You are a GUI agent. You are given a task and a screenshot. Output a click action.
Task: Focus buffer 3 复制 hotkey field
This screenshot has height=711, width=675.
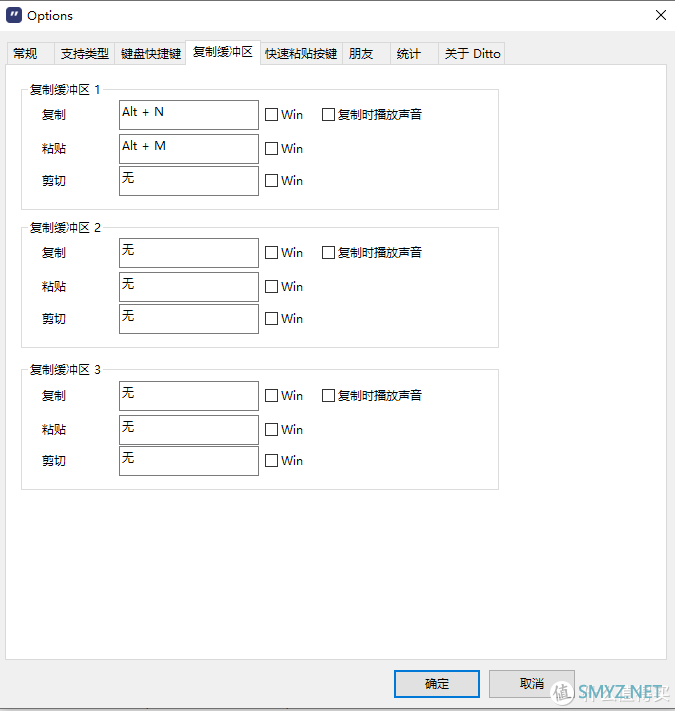point(189,396)
